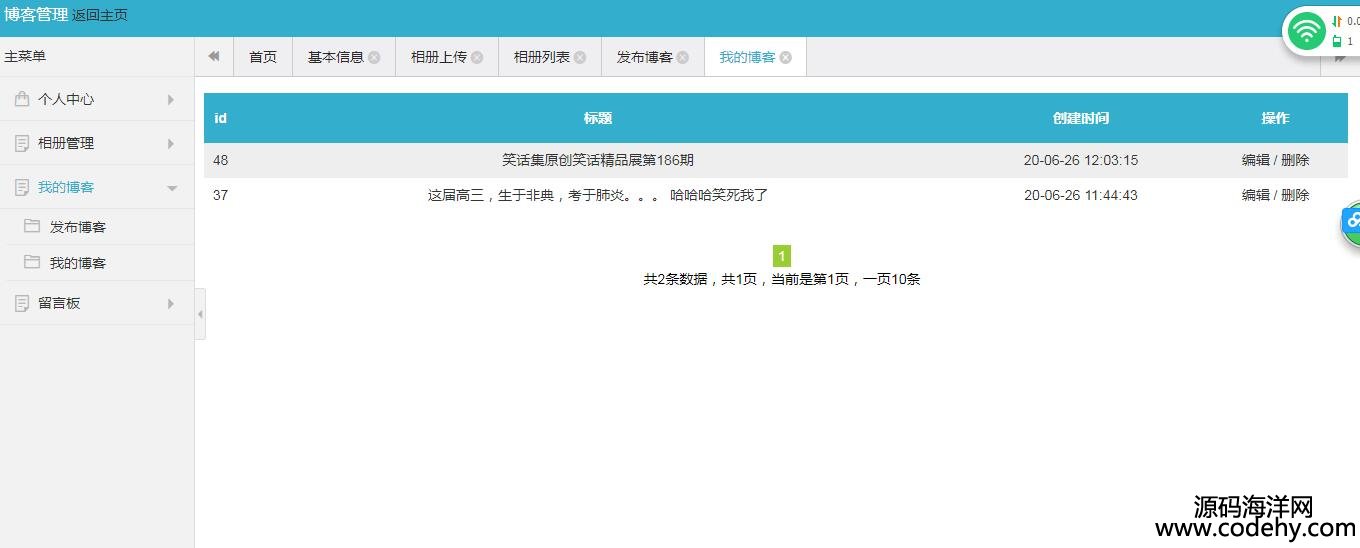Viewport: 1360px width, 548px height.
Task: Open 我的博客 item in sidebar submenu
Action: [77, 263]
